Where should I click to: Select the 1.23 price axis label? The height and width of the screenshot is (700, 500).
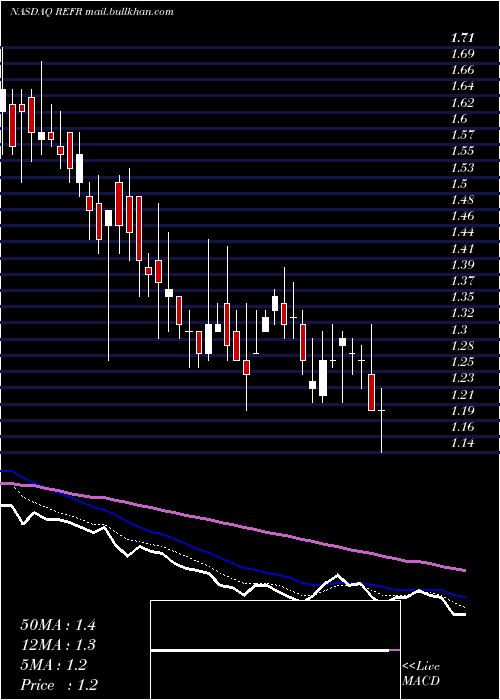click(x=462, y=378)
